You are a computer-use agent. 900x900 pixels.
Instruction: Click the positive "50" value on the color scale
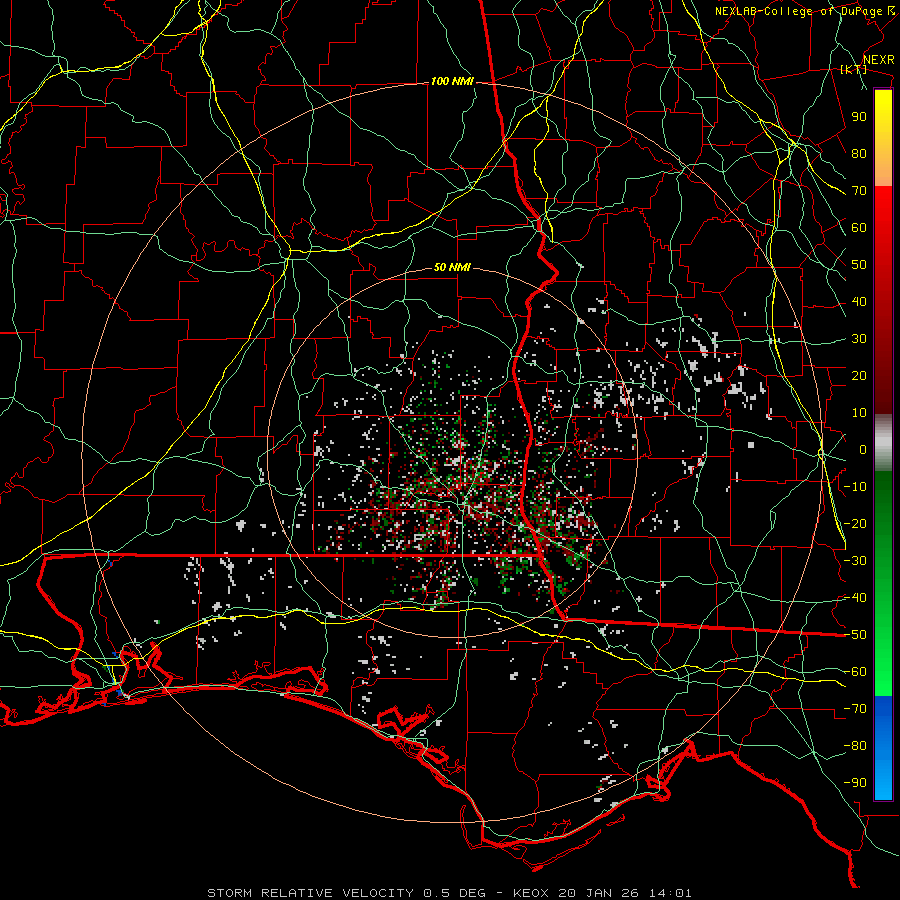click(859, 265)
